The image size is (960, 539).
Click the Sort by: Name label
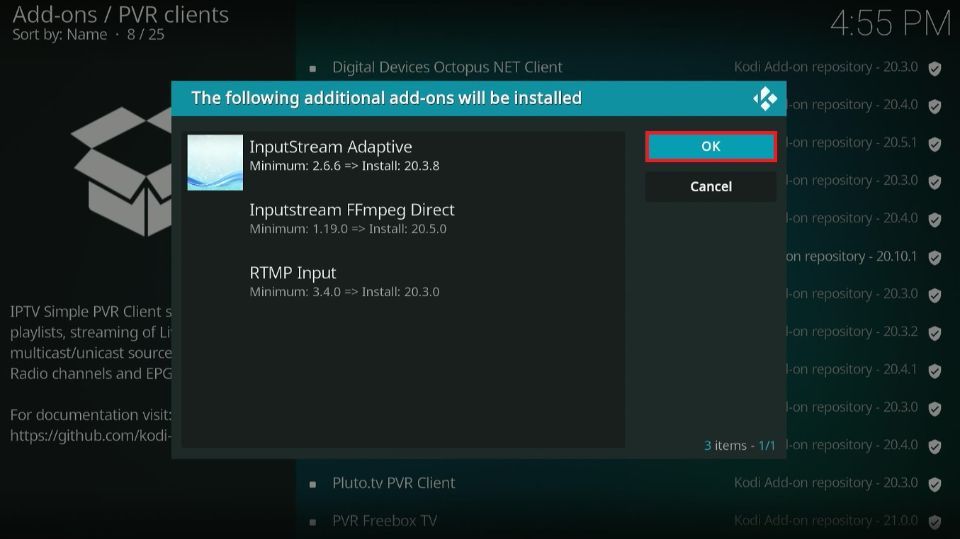coord(59,35)
